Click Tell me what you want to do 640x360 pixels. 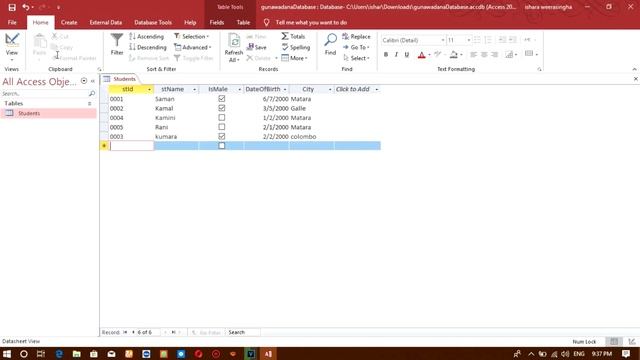311,22
